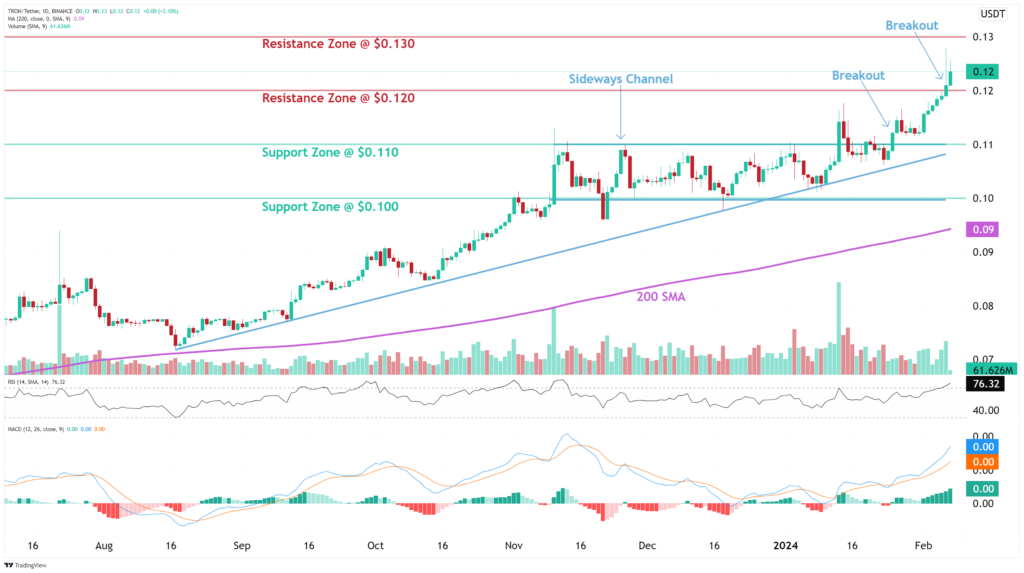Viewport: 1024px width, 573px height.
Task: Click the Sideways Channel annotation text
Action: click(621, 79)
